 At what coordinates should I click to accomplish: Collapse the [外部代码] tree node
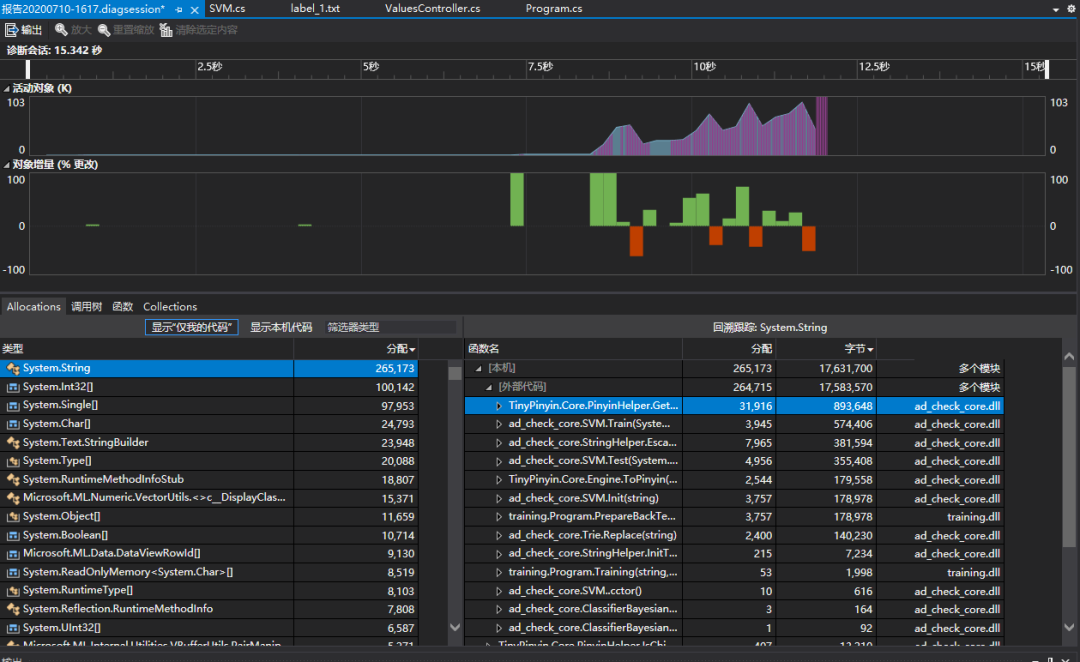[489, 387]
